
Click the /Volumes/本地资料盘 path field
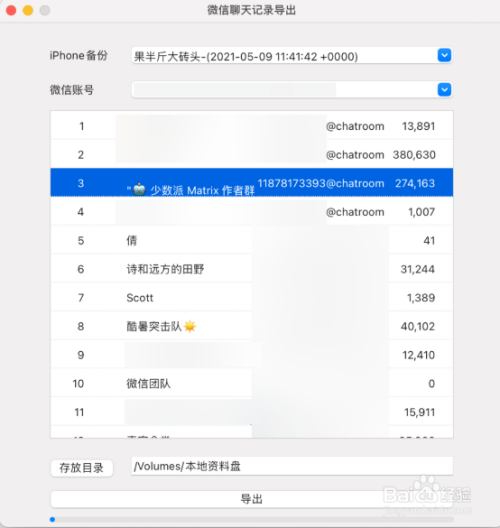tap(292, 466)
